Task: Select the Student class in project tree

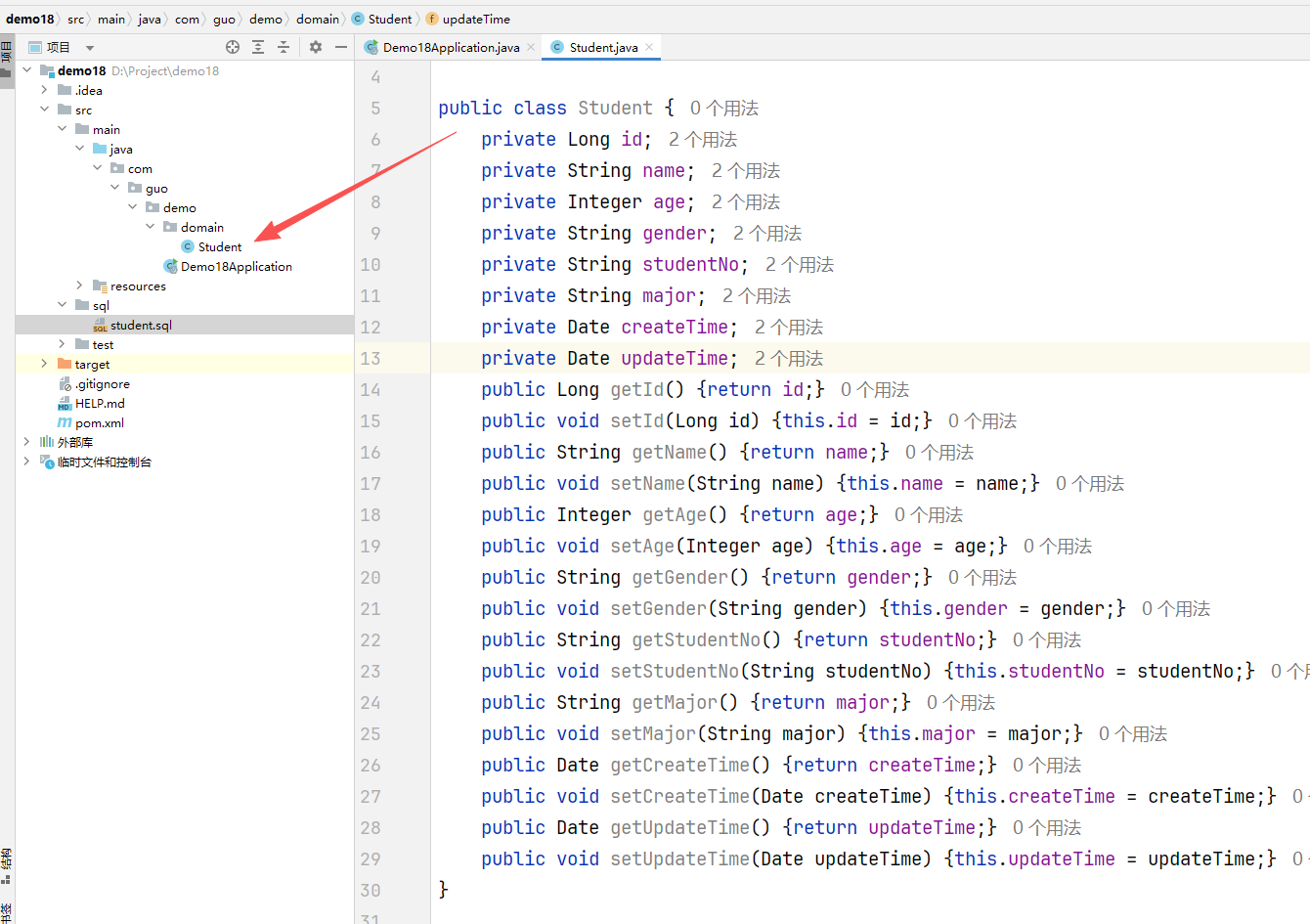Action: (x=219, y=247)
